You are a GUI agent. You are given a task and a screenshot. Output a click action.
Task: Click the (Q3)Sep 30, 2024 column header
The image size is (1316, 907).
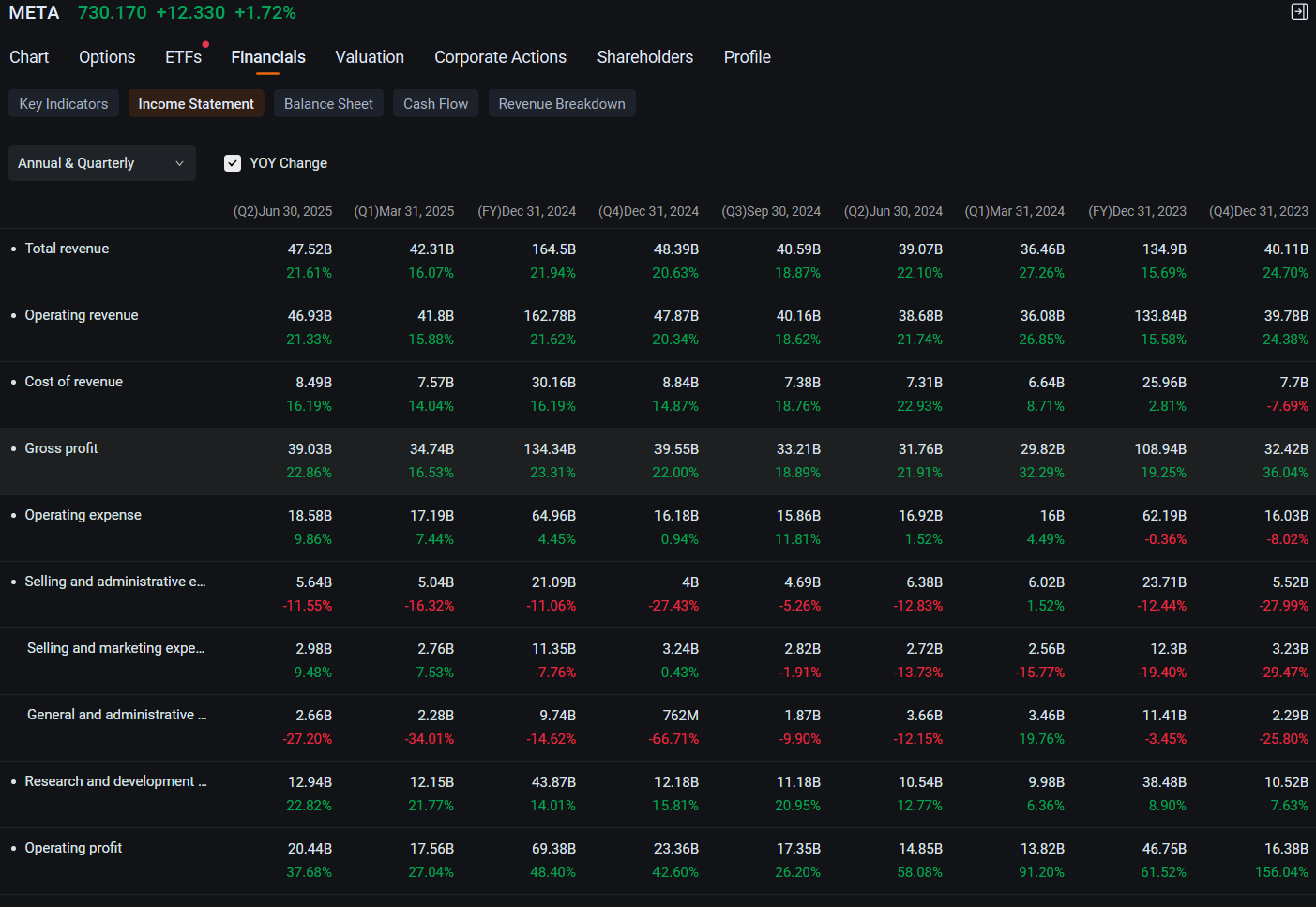(771, 212)
